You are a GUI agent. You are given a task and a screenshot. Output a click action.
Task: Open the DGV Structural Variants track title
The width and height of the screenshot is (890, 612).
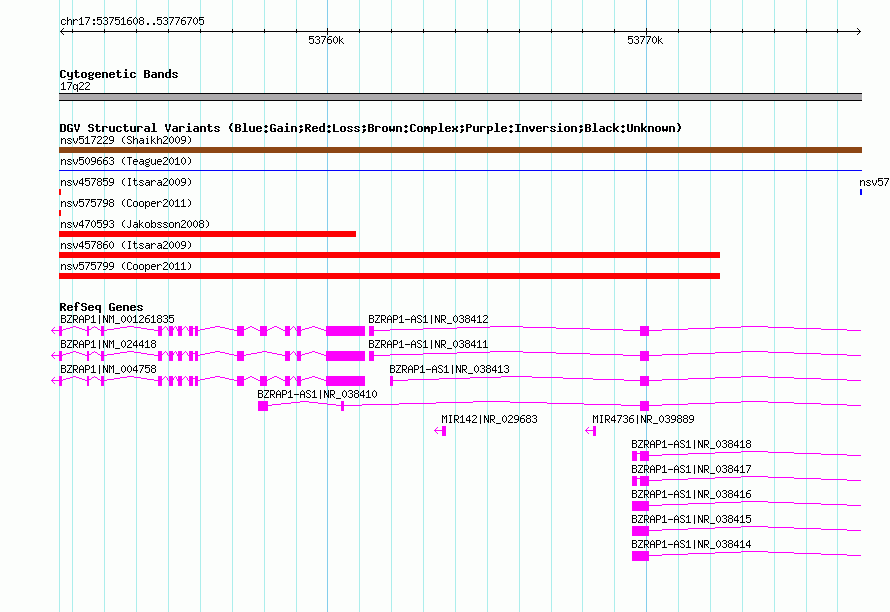tap(370, 128)
